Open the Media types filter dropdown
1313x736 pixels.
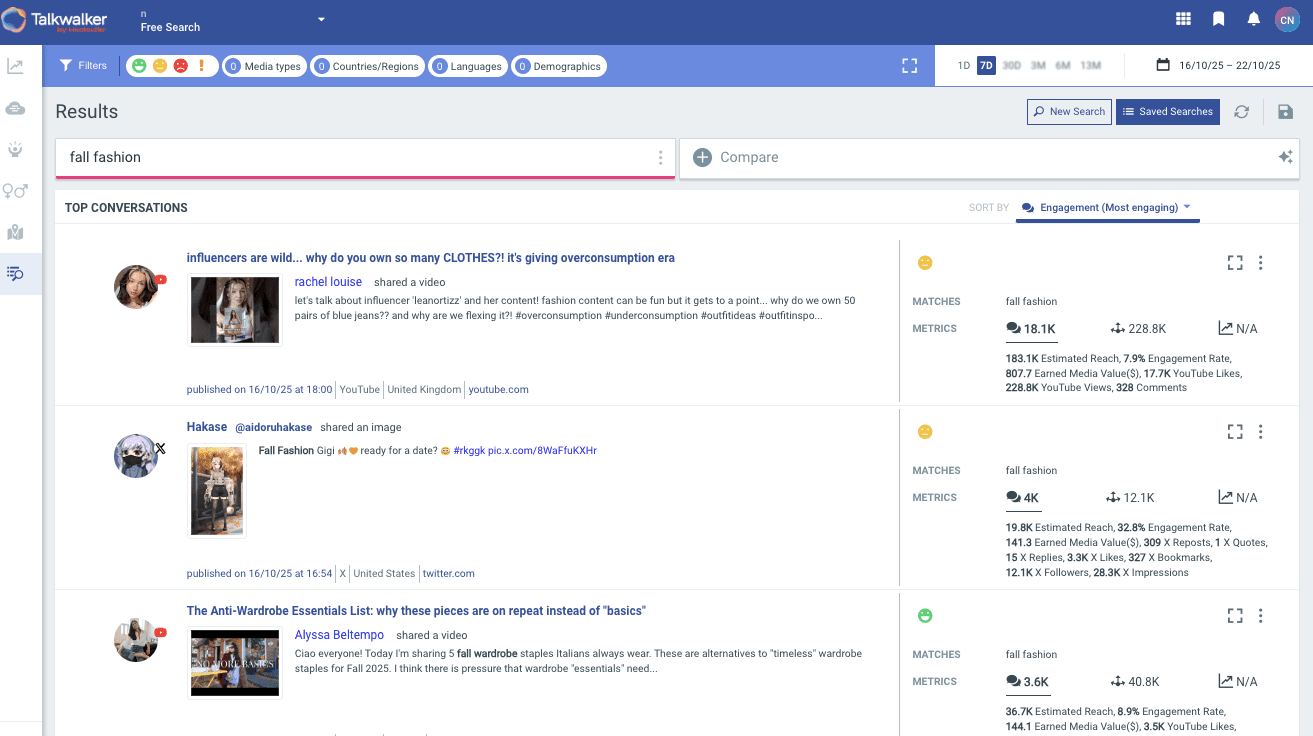(x=264, y=66)
